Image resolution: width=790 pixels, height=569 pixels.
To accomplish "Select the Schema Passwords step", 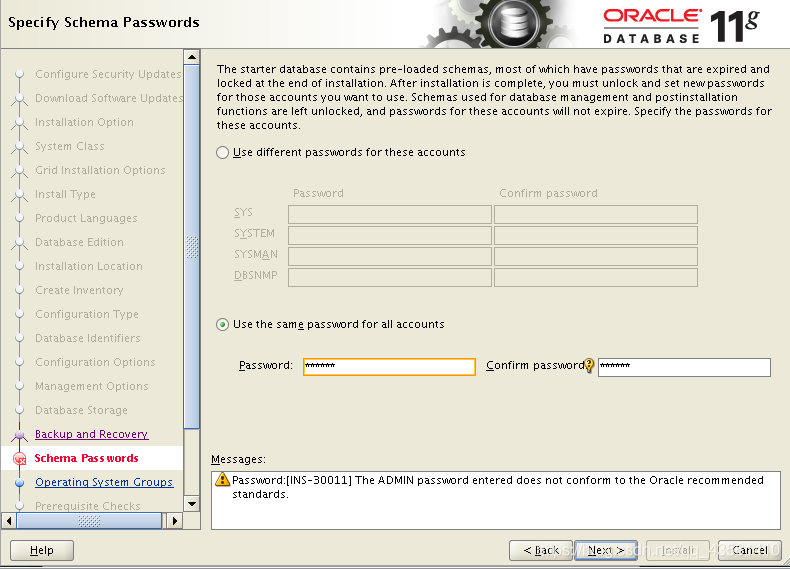I will (86, 458).
